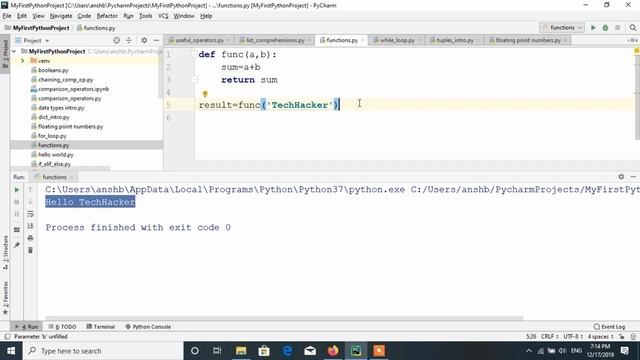Open the Structure side panel

click(5, 252)
